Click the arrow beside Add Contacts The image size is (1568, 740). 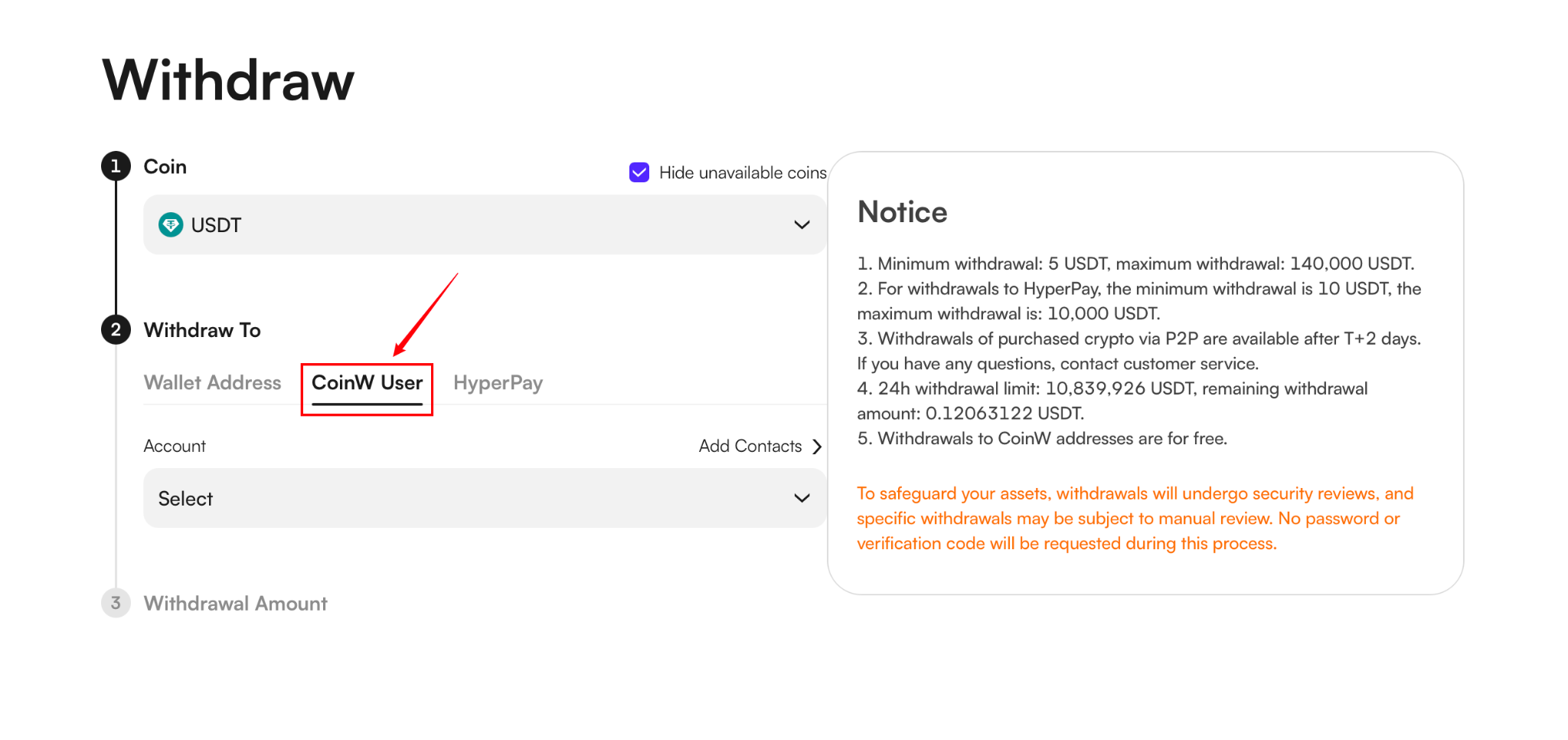click(817, 447)
